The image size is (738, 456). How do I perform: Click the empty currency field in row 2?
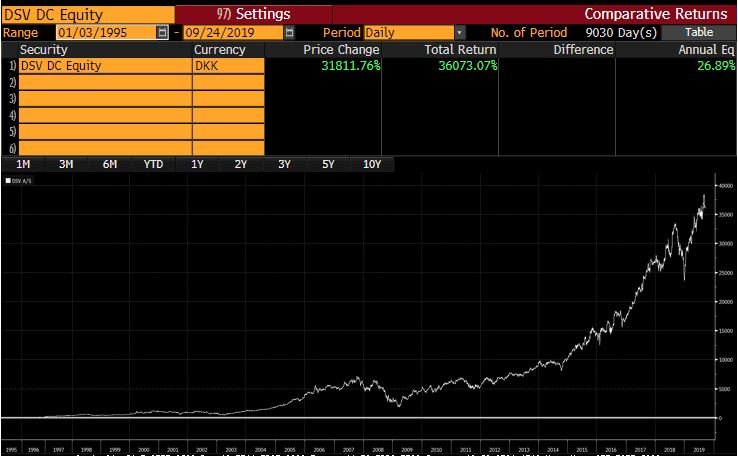pos(229,82)
